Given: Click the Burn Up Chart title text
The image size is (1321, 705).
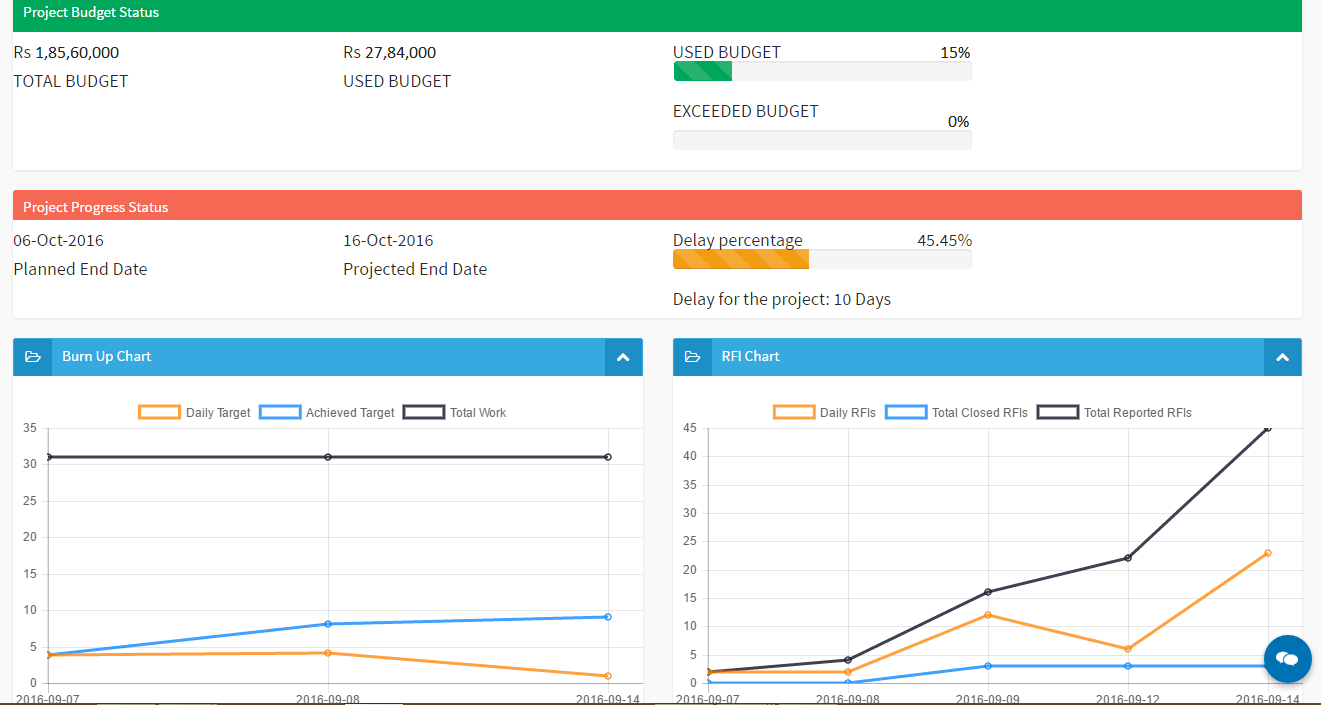Looking at the screenshot, I should [107, 357].
